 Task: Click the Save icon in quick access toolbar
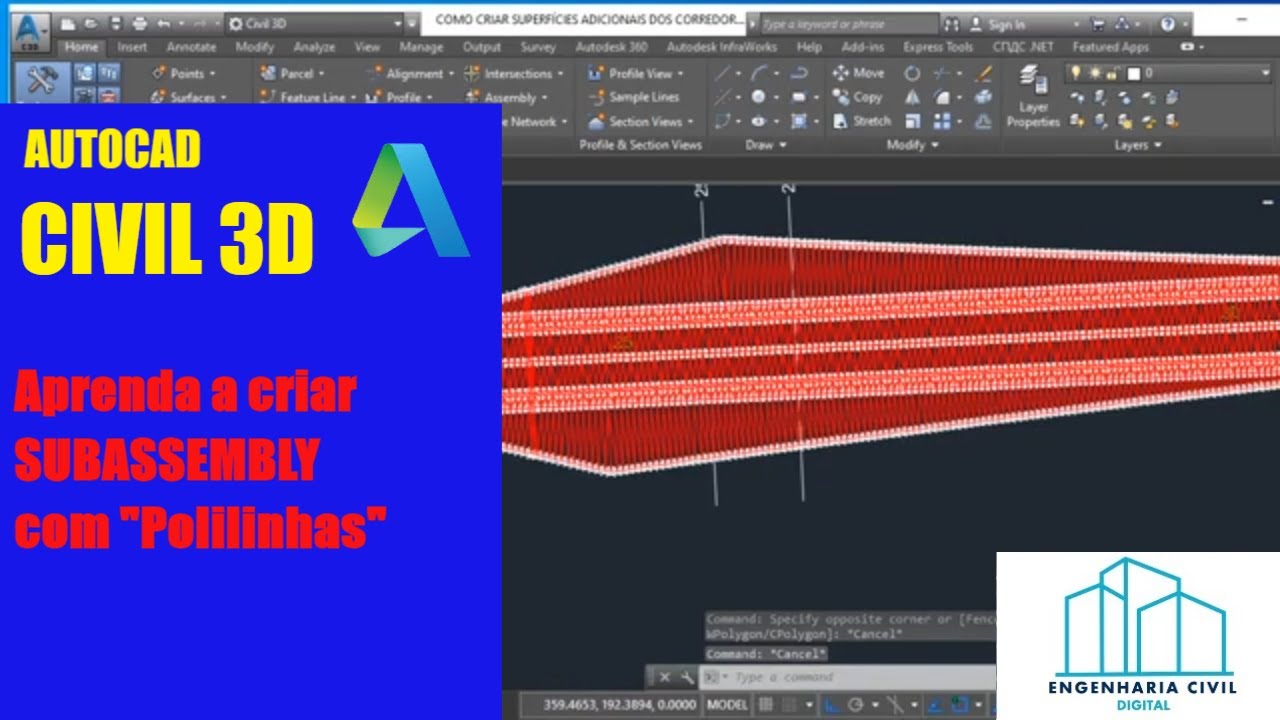coord(115,23)
